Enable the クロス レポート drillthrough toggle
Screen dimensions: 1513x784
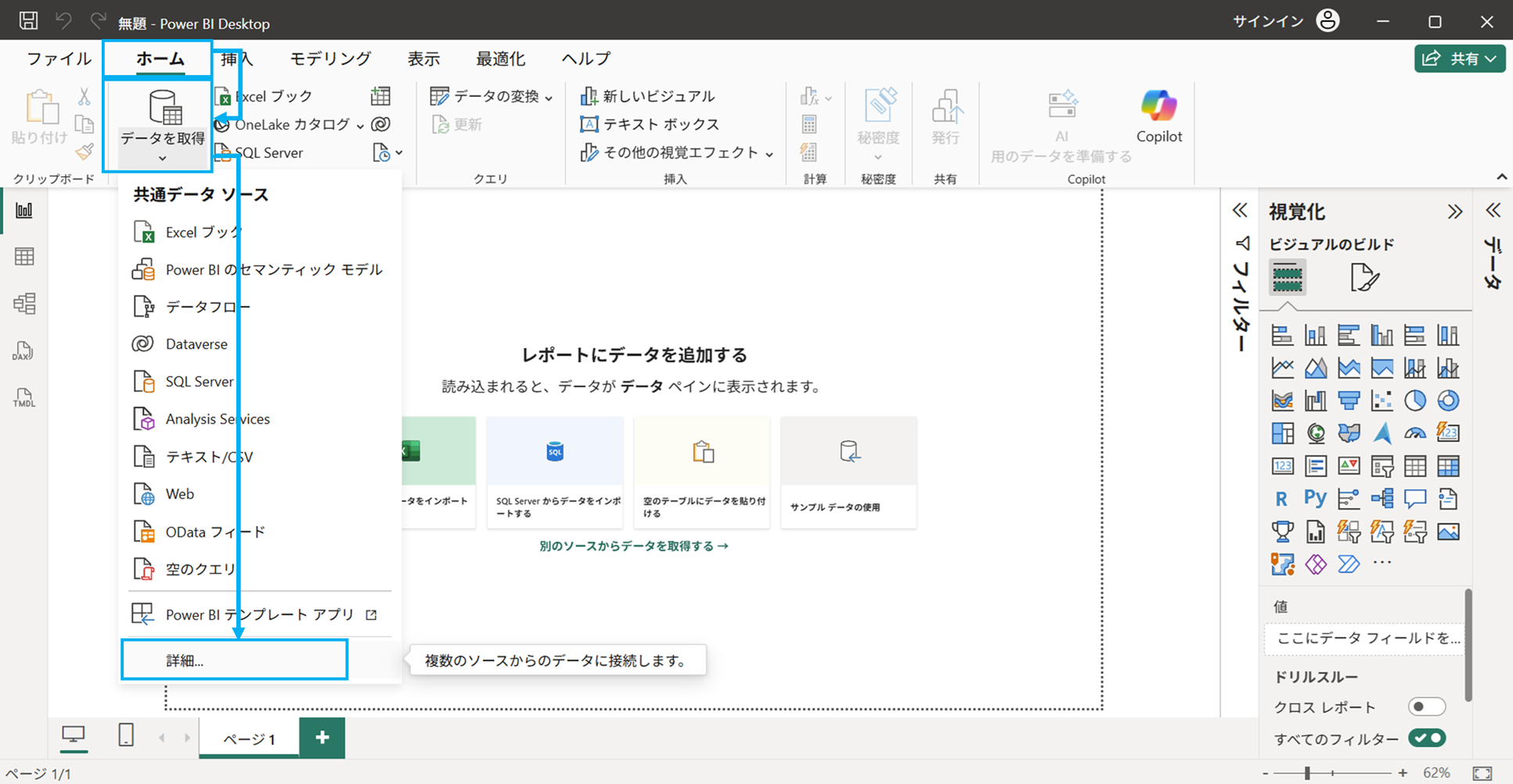tap(1426, 706)
